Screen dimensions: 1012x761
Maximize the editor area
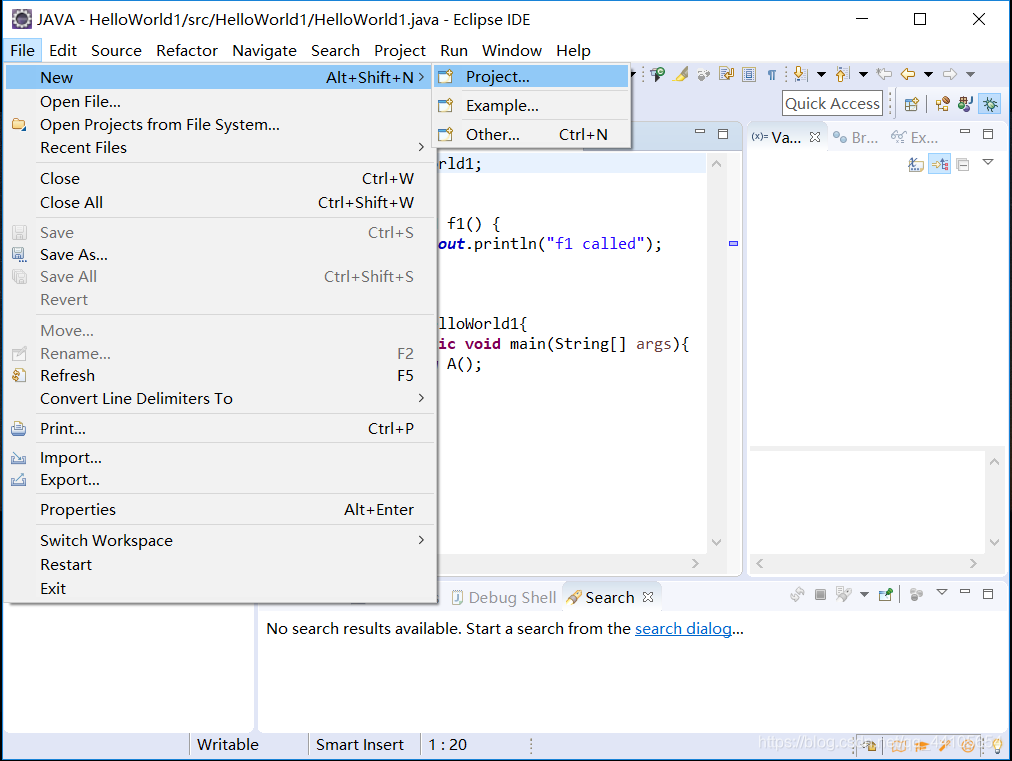[723, 134]
